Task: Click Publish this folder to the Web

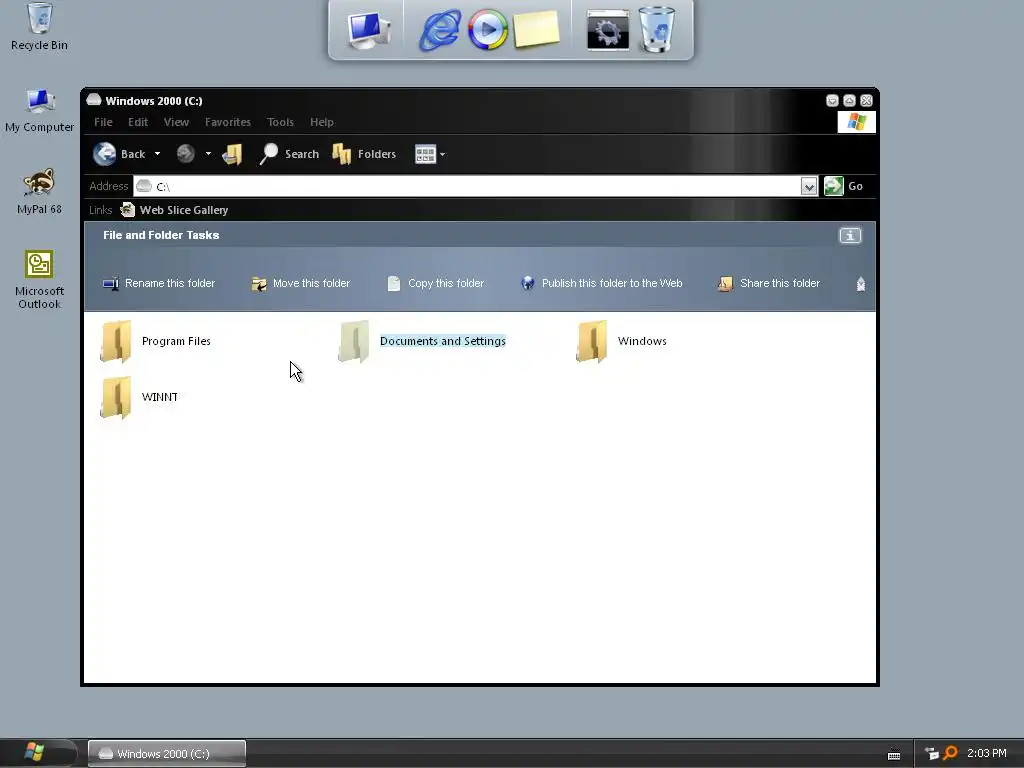Action: tap(601, 283)
